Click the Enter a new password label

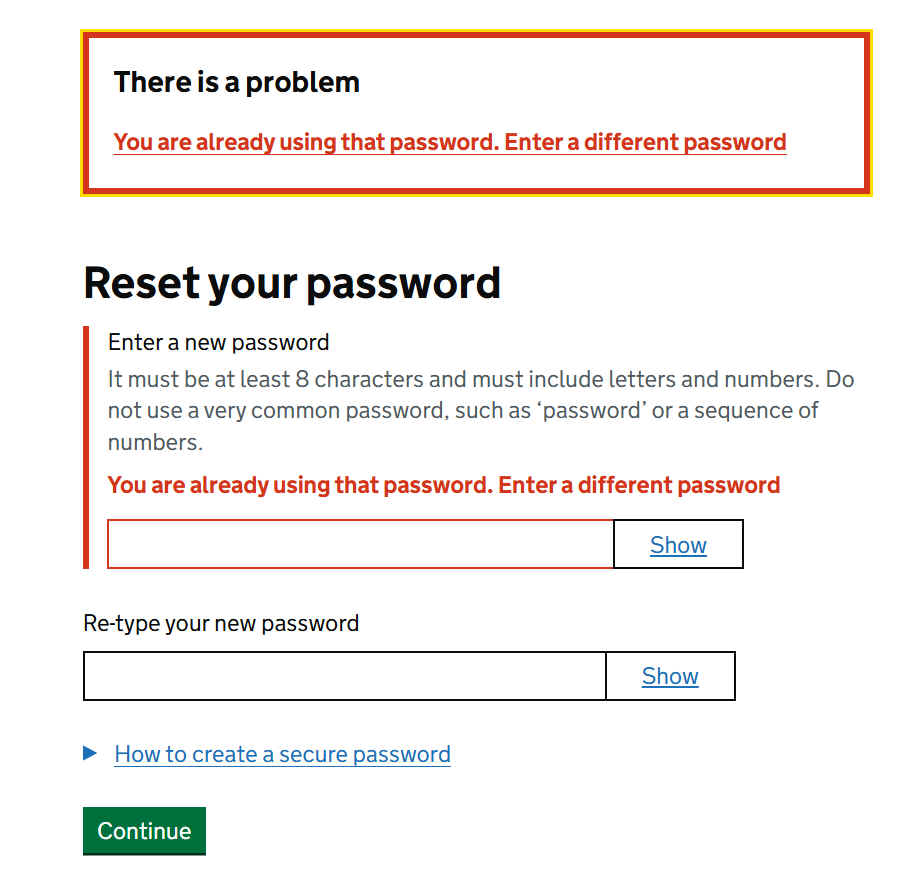tap(218, 342)
